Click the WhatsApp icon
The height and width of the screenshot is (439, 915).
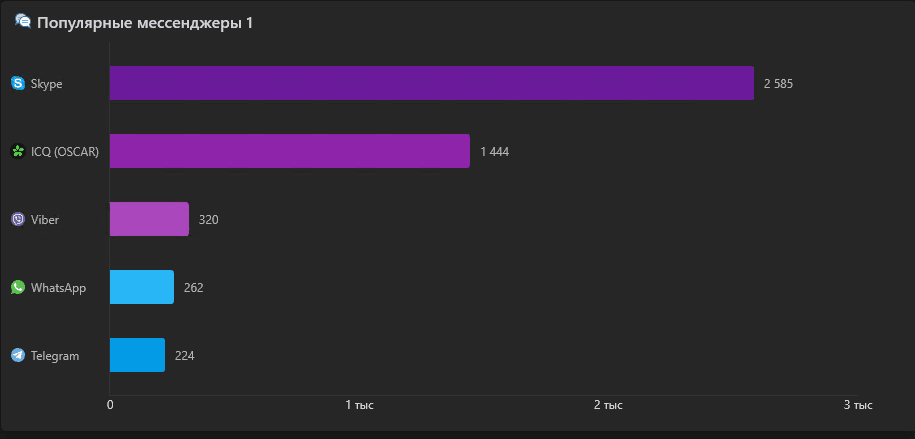pos(18,287)
